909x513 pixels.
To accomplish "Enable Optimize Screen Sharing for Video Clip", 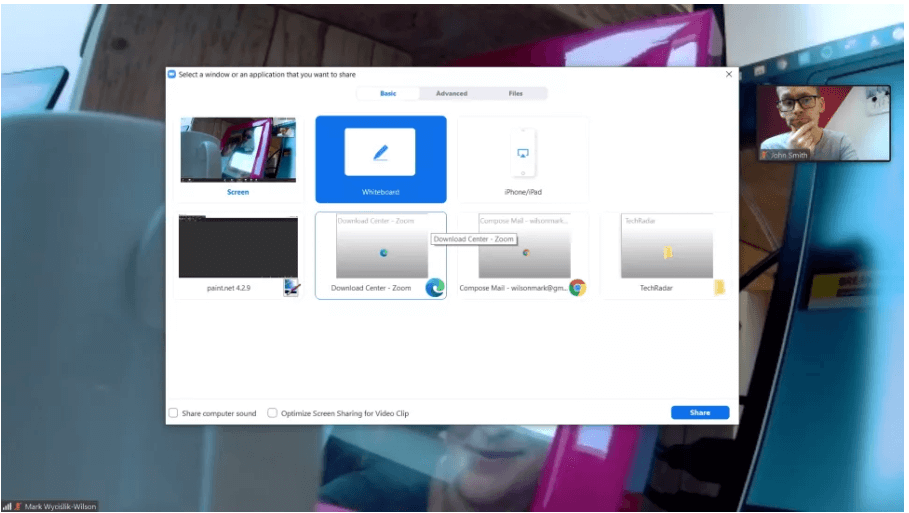I will 272,413.
